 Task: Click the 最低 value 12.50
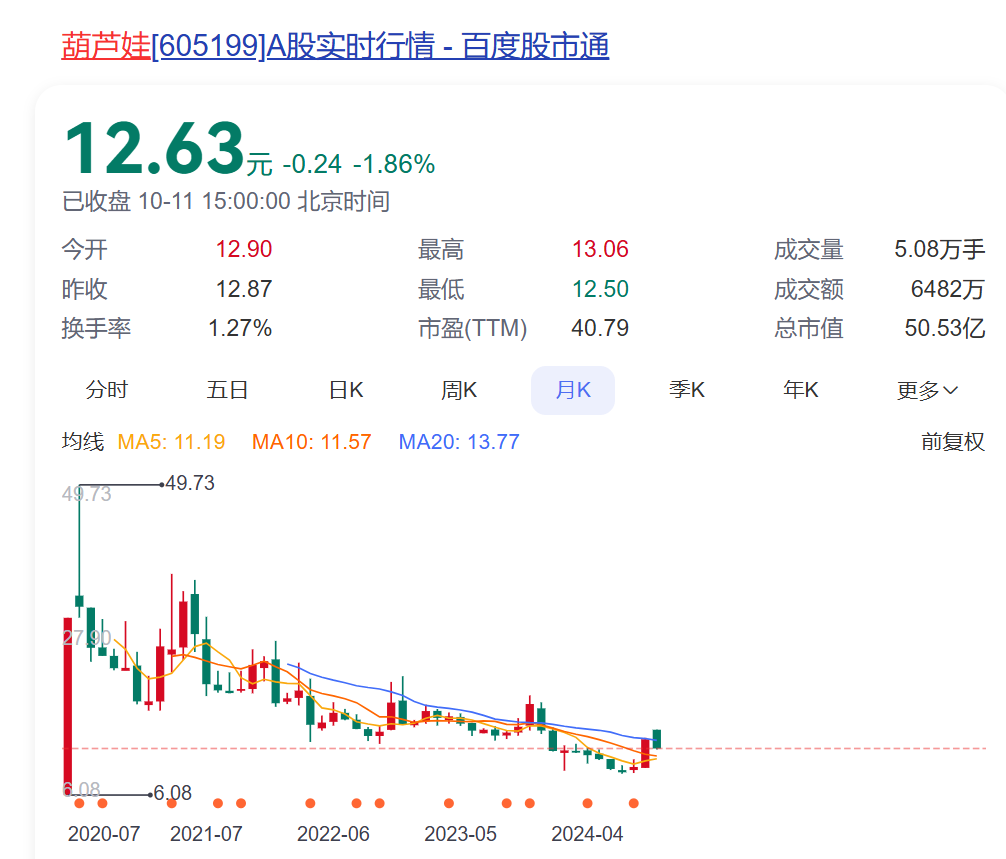(600, 289)
